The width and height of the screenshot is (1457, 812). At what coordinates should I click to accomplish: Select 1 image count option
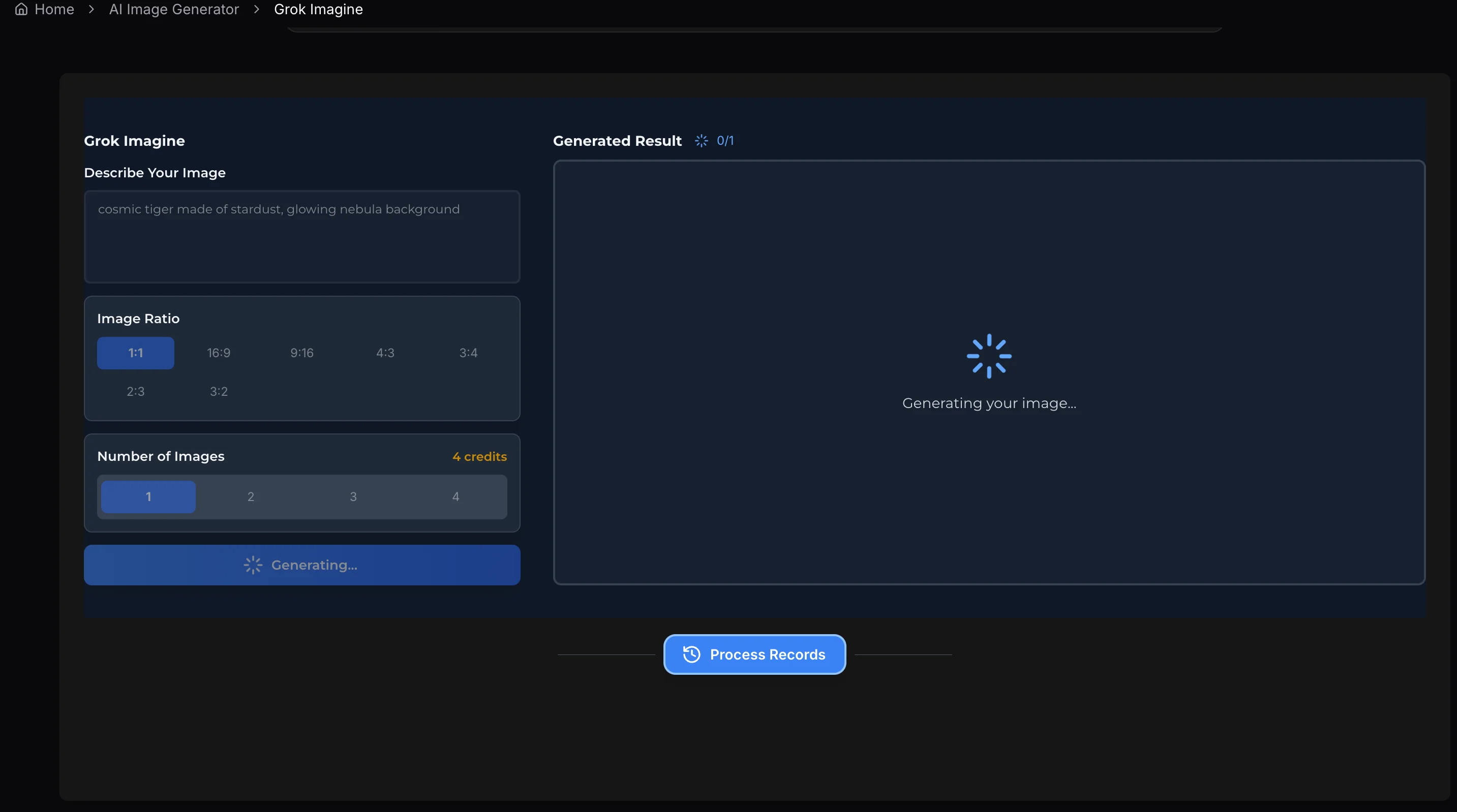click(x=148, y=496)
